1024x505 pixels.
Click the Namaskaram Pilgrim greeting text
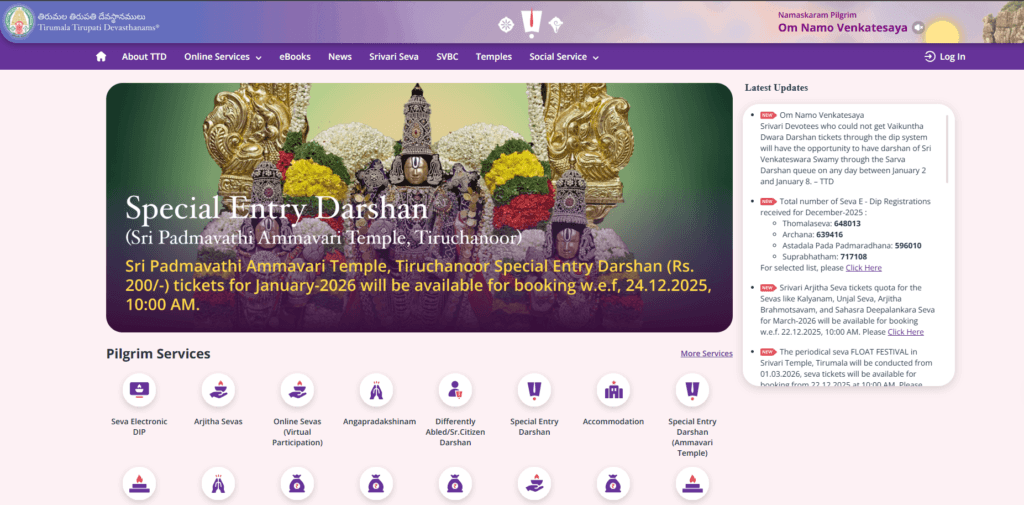pos(817,14)
